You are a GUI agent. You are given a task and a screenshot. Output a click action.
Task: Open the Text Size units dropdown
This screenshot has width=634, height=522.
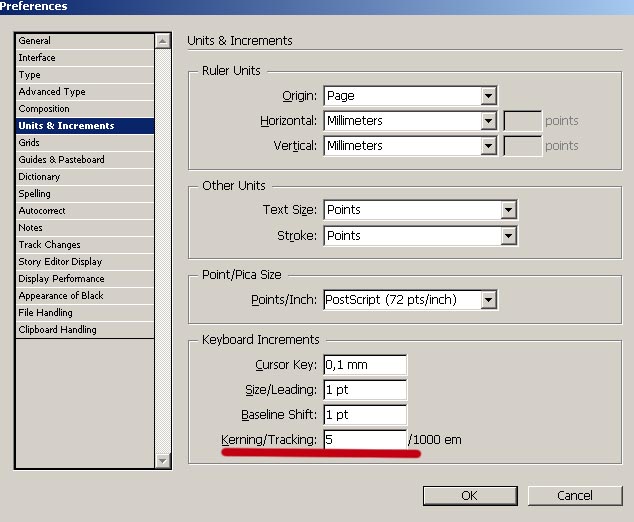pyautogui.click(x=421, y=210)
